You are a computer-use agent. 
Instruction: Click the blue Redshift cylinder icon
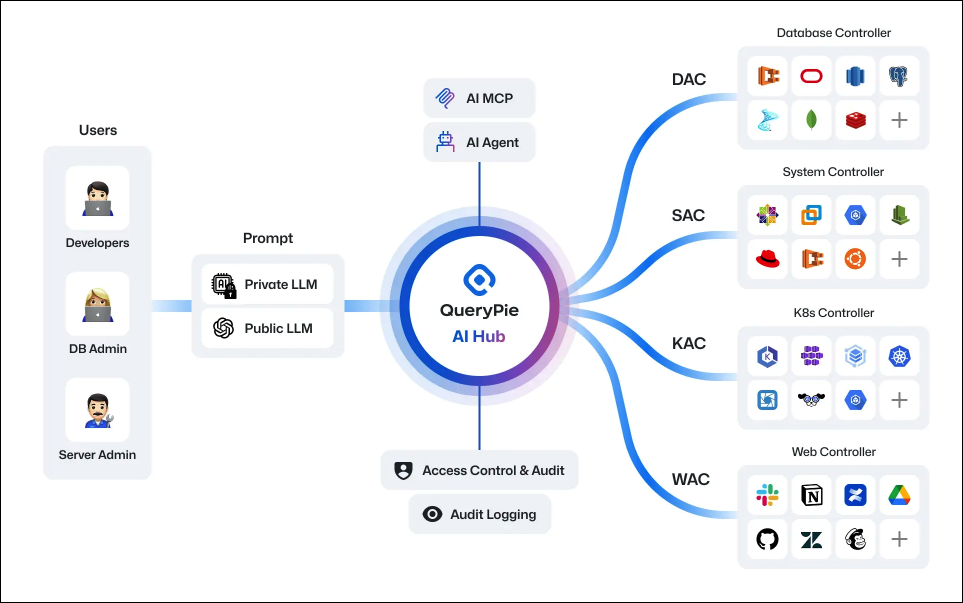click(855, 76)
